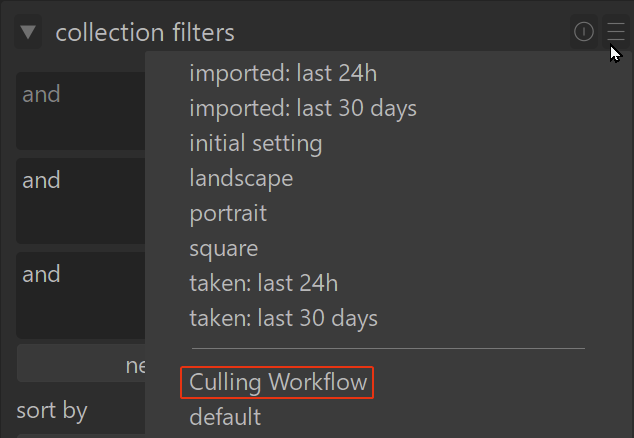Screen dimensions: 634x438
Task: Toggle the second 'and' filter operator
Action: click(41, 181)
